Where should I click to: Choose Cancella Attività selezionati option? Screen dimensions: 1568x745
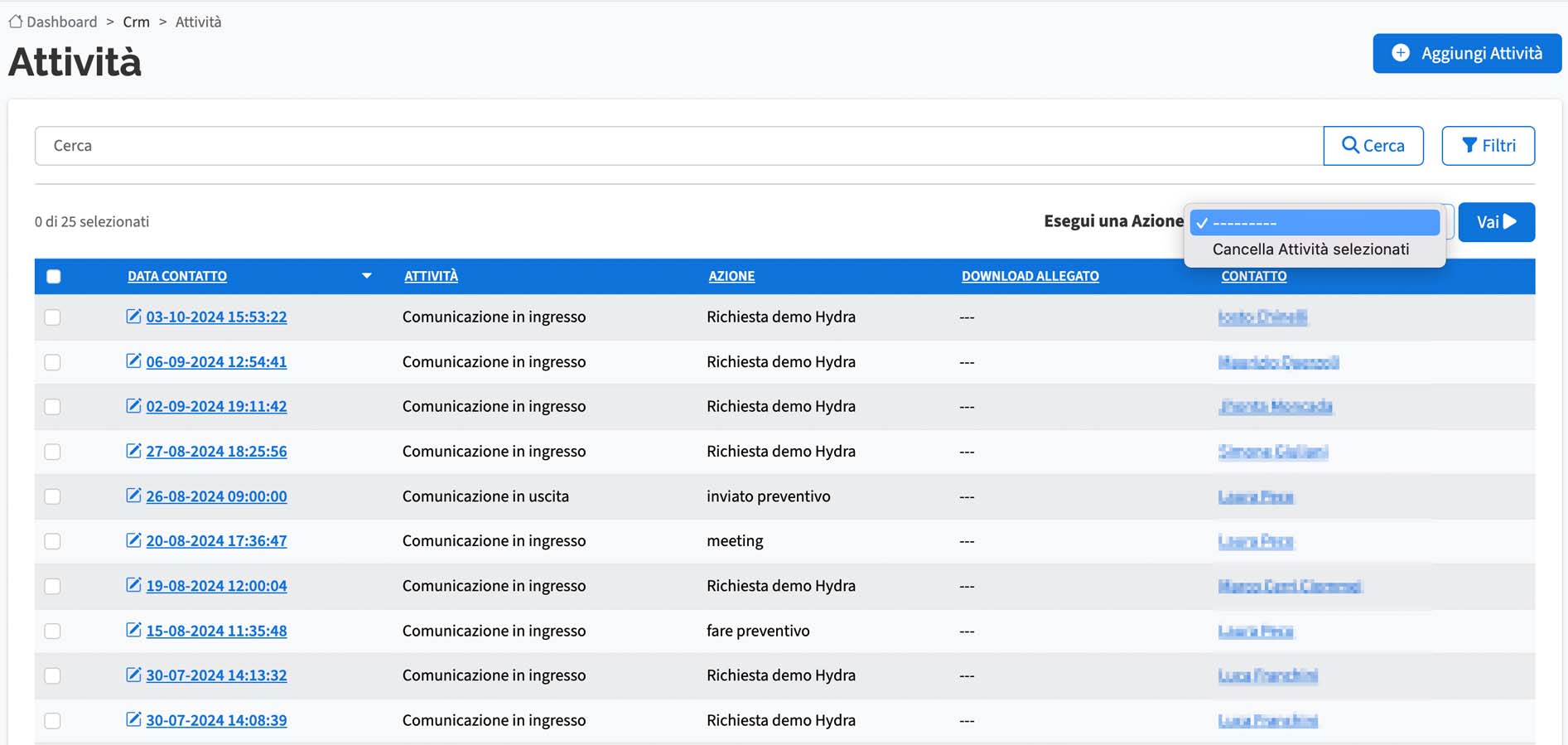tap(1310, 249)
